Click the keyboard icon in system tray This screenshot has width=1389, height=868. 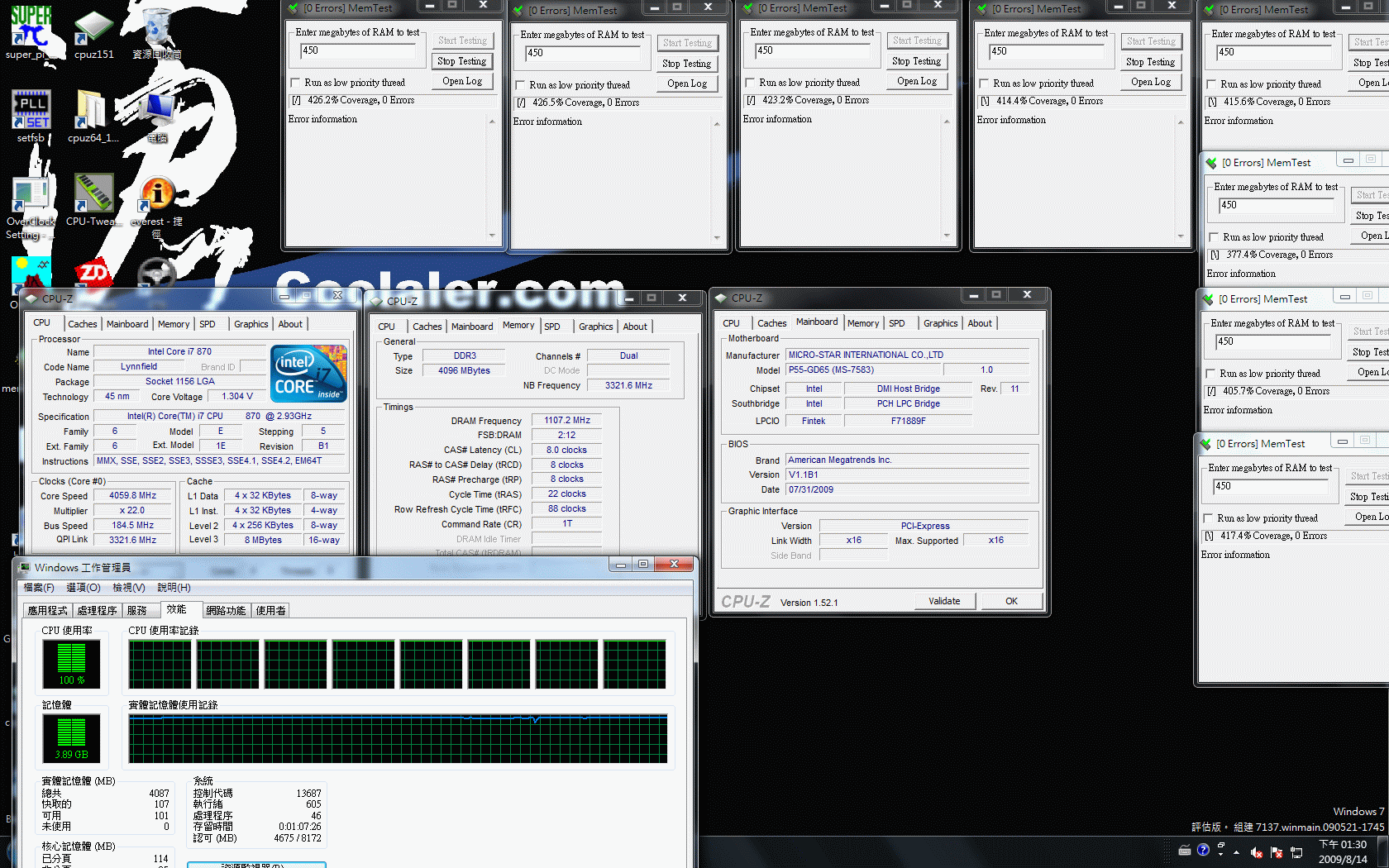(1185, 851)
